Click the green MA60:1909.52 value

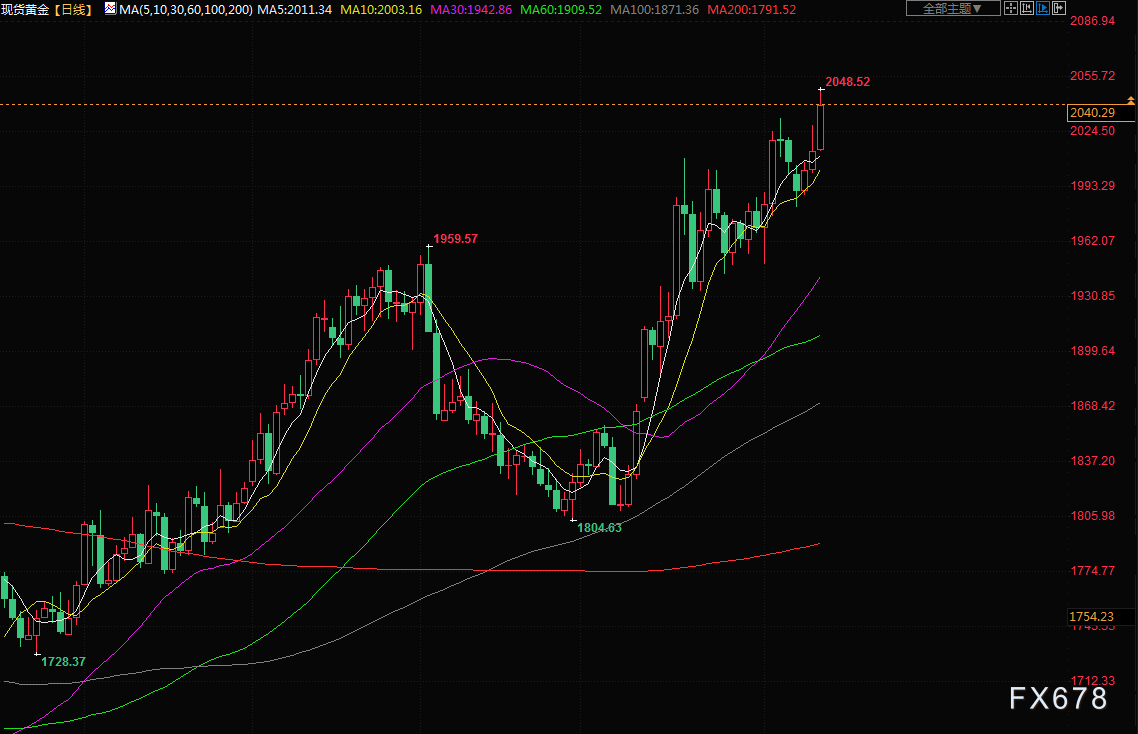point(561,9)
